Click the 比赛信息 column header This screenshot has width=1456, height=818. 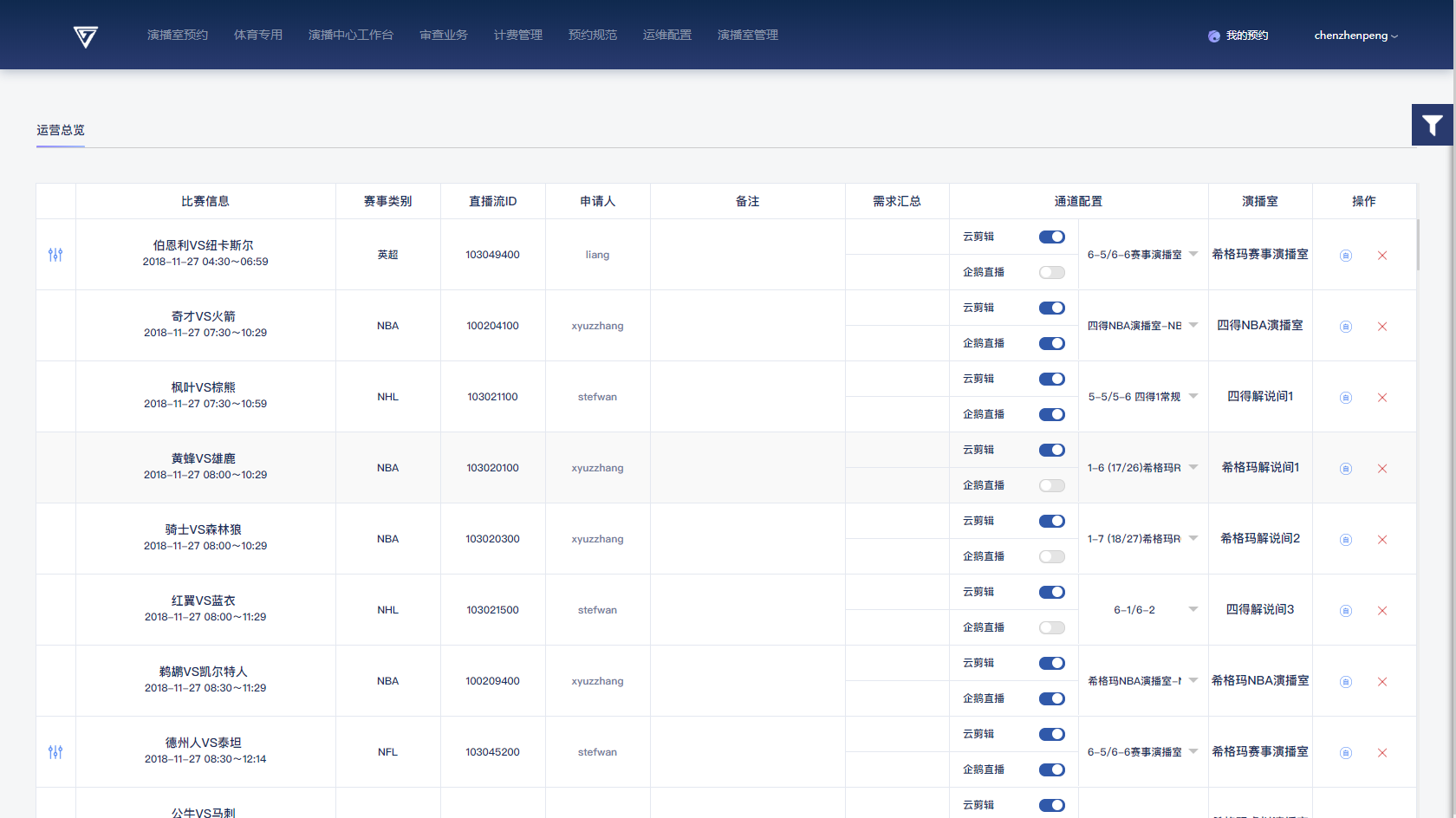pos(205,201)
